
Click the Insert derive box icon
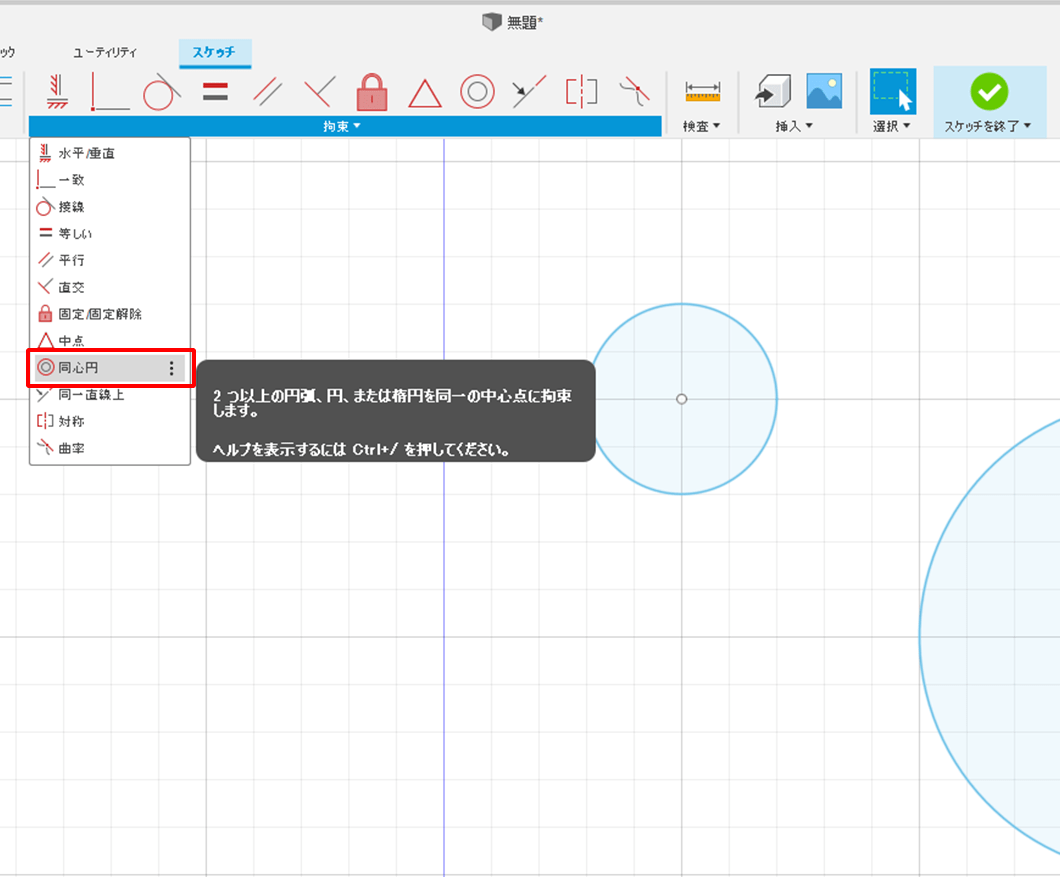[x=773, y=91]
